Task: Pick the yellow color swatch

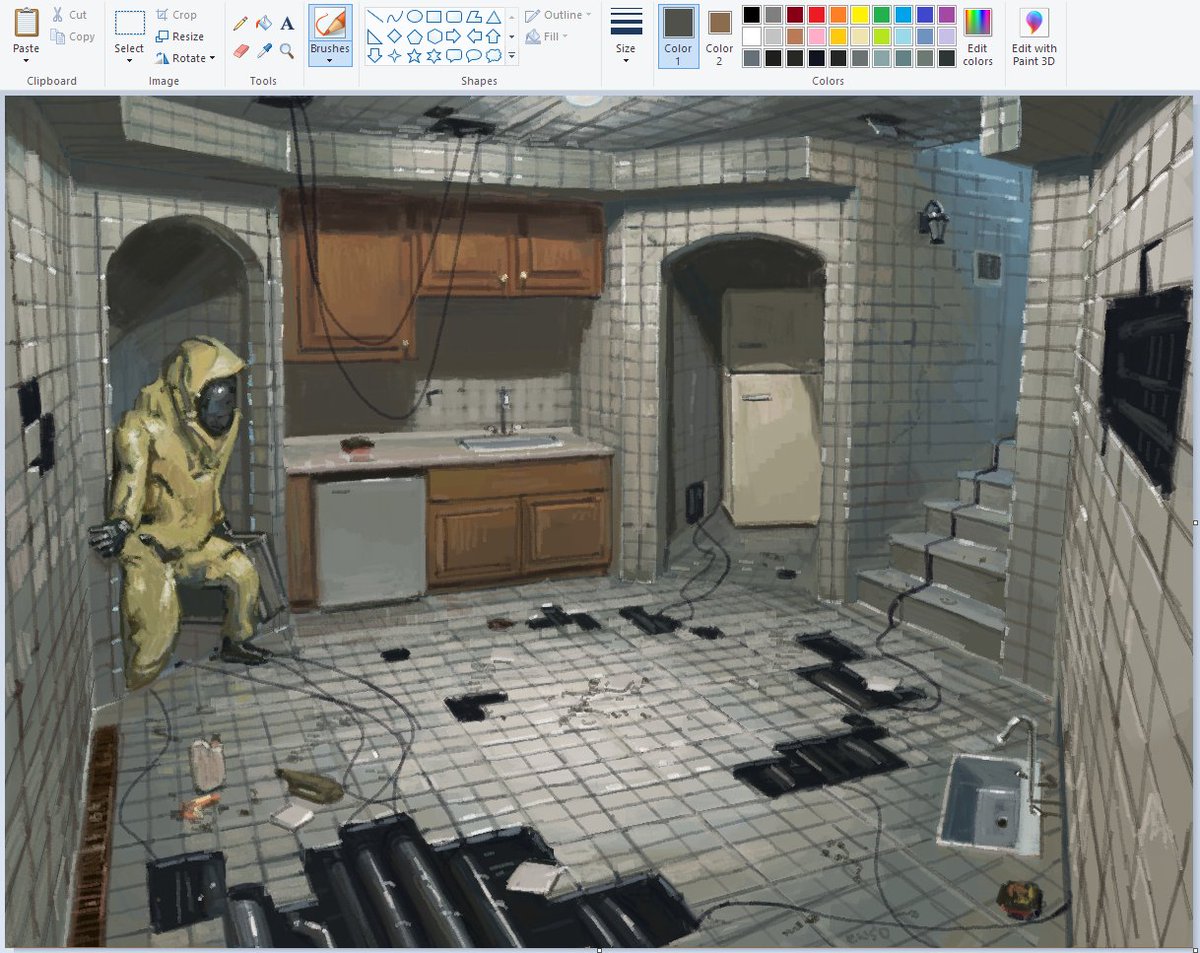Action: pos(859,15)
